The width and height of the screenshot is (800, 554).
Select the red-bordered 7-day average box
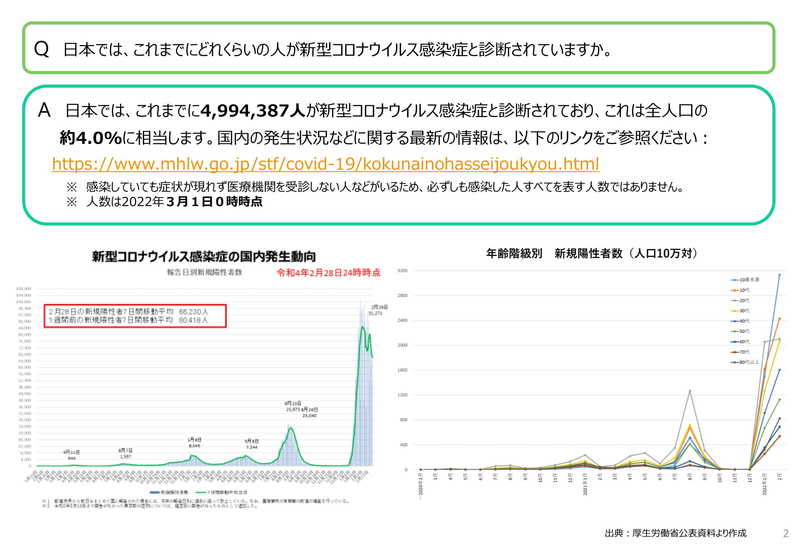(x=134, y=317)
